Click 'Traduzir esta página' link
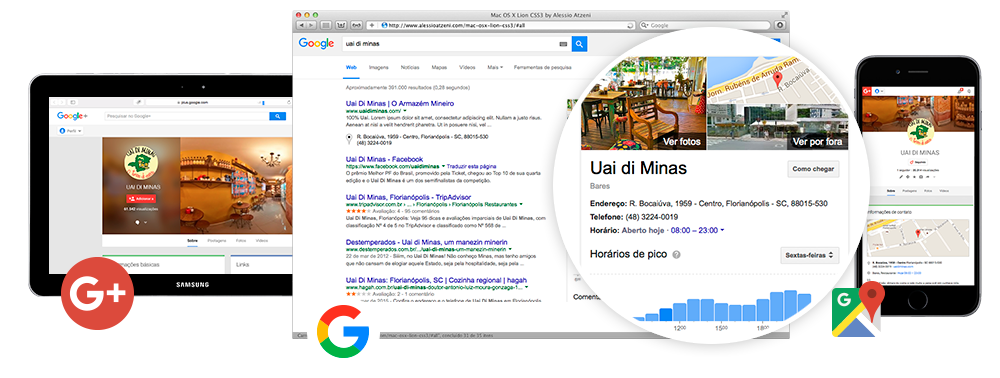The image size is (1000, 378). (471, 166)
